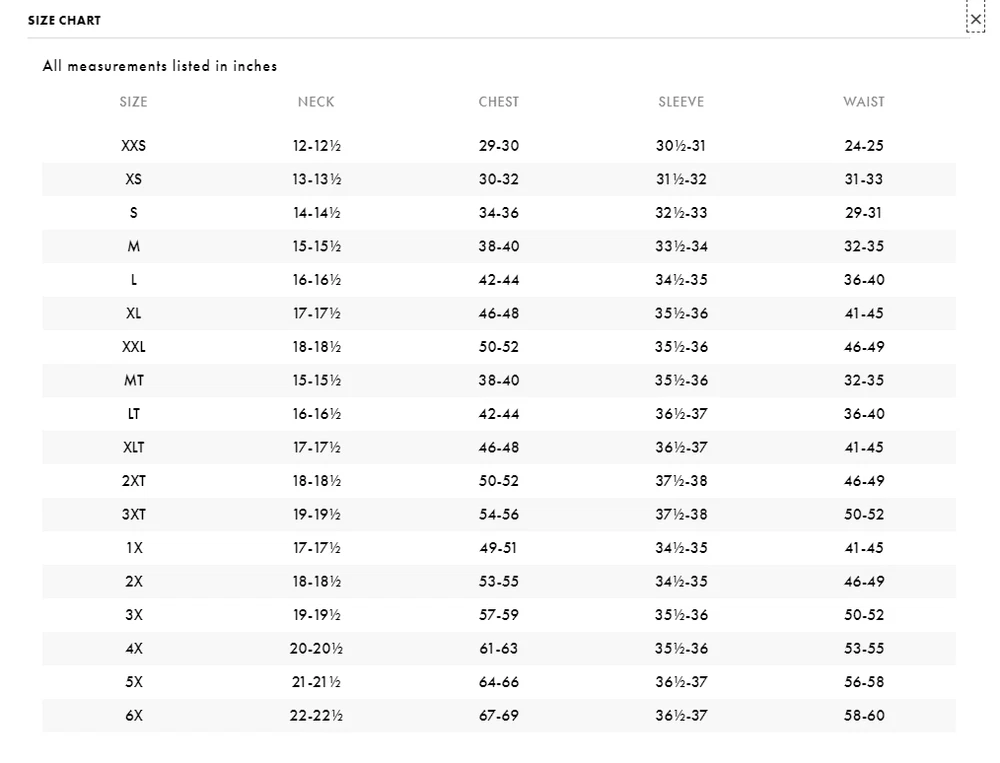1000x763 pixels.
Task: Click the 5X size label
Action: click(x=133, y=682)
